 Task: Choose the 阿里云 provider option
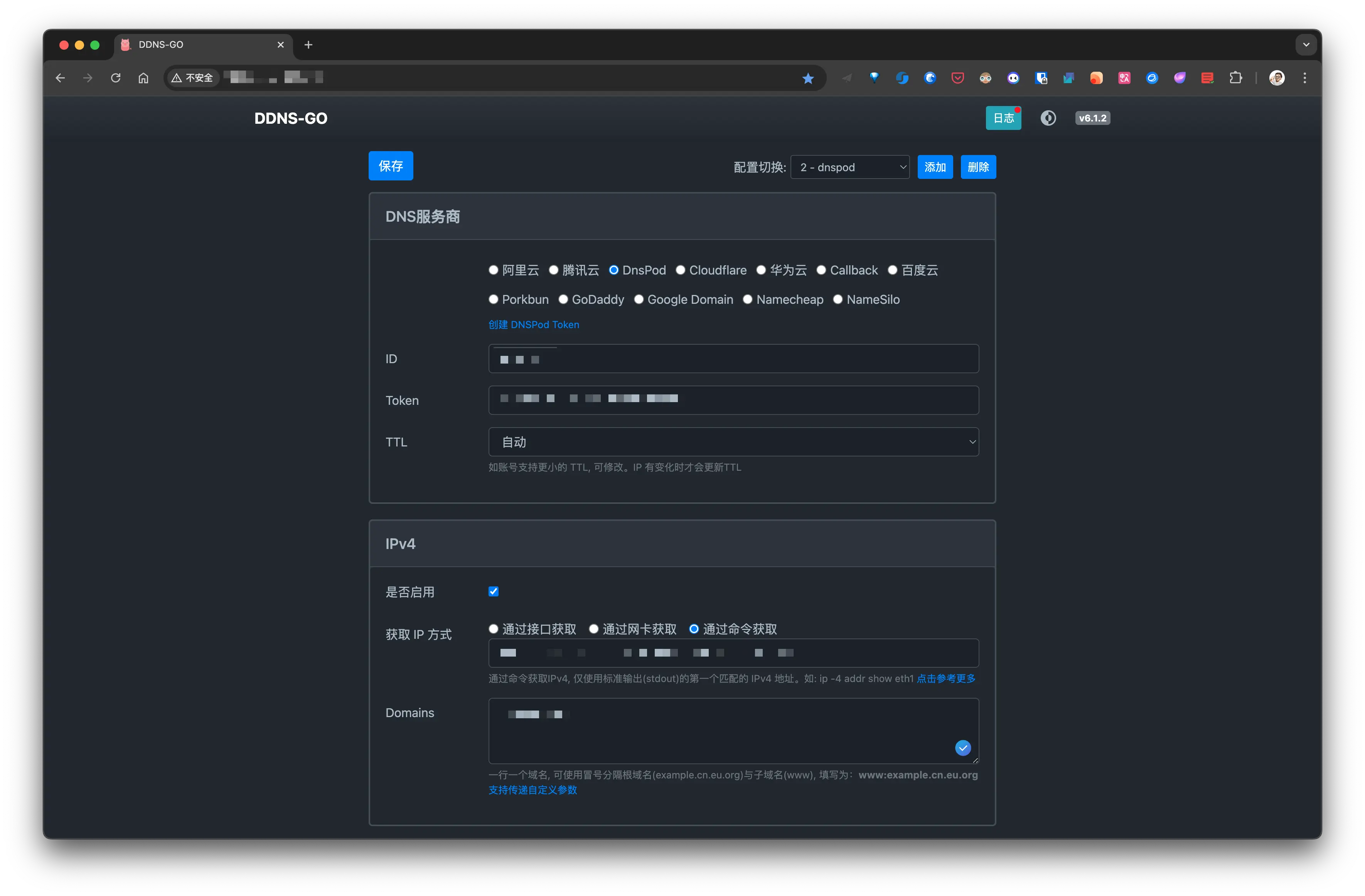point(493,270)
